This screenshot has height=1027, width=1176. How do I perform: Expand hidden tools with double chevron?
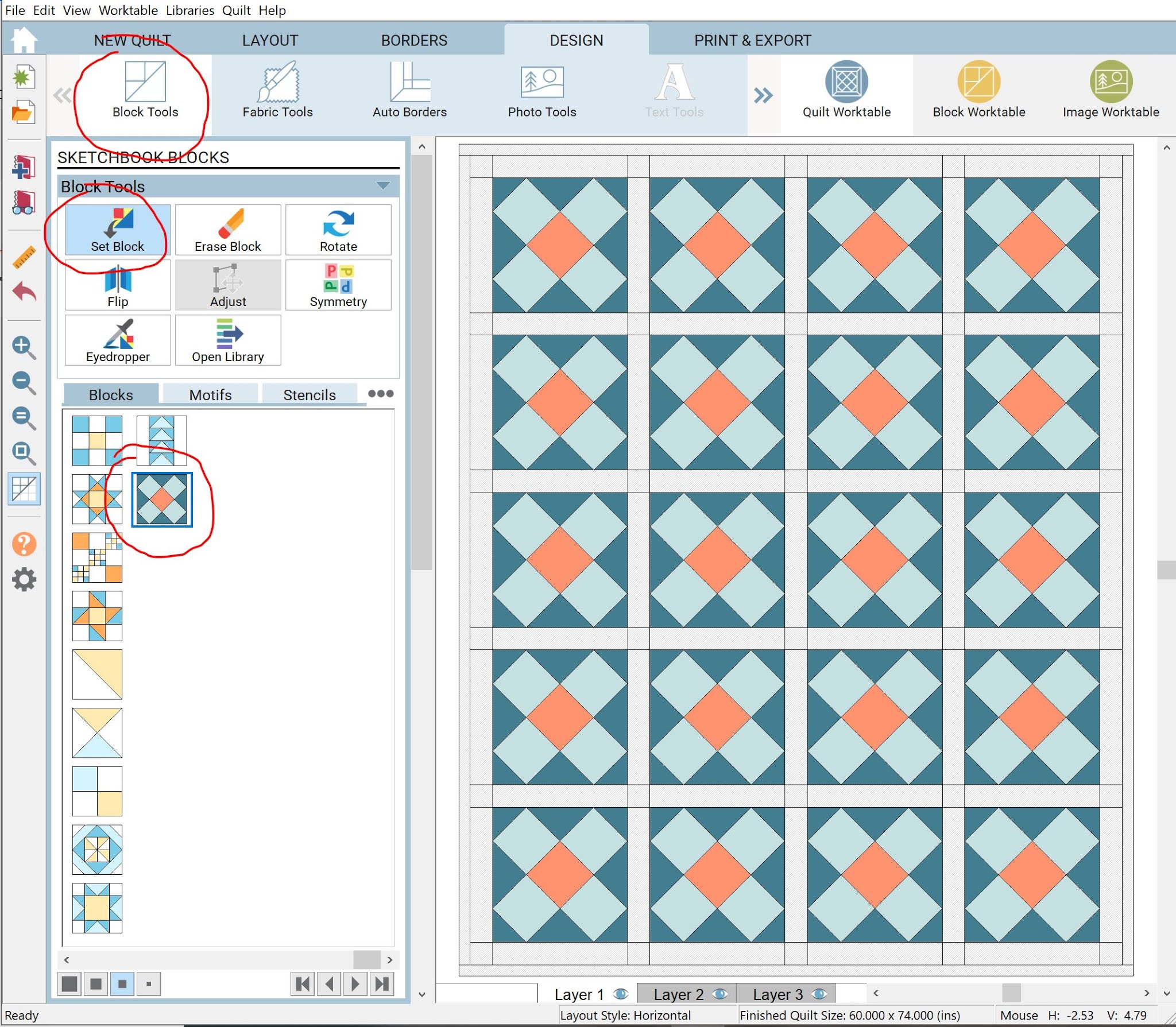point(764,96)
